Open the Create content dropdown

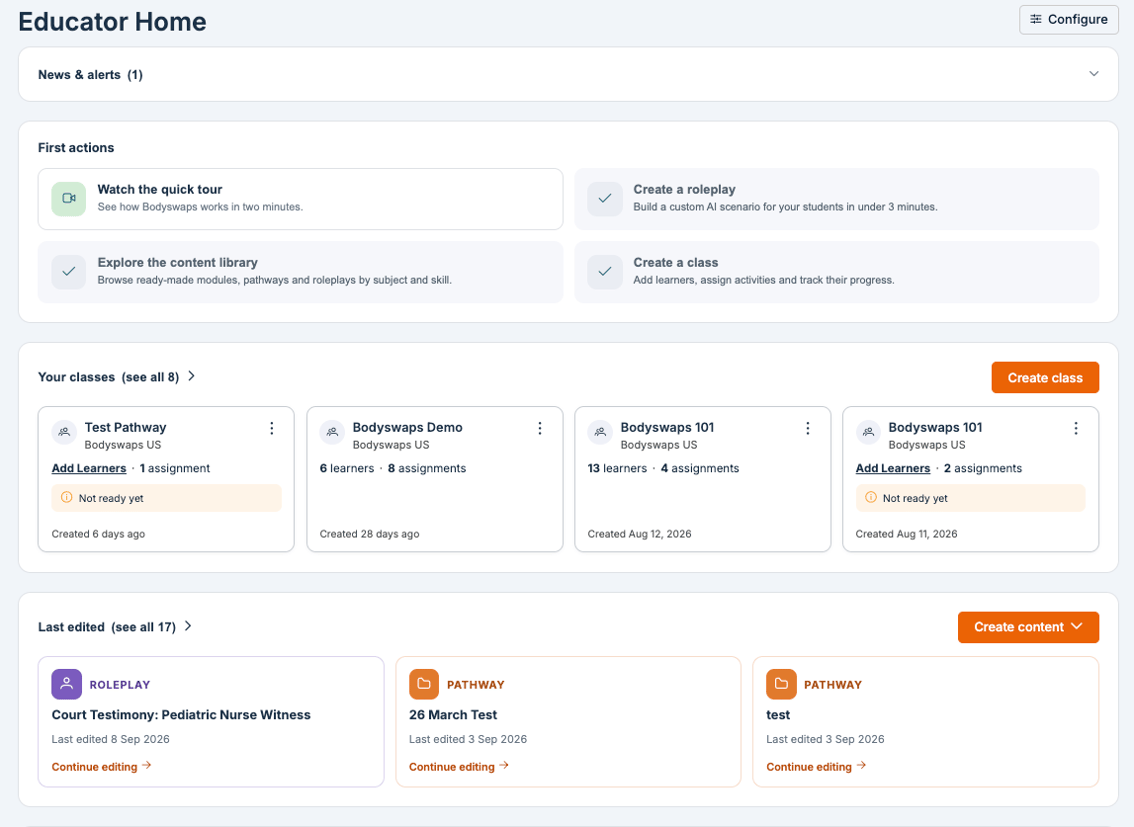coord(1028,627)
